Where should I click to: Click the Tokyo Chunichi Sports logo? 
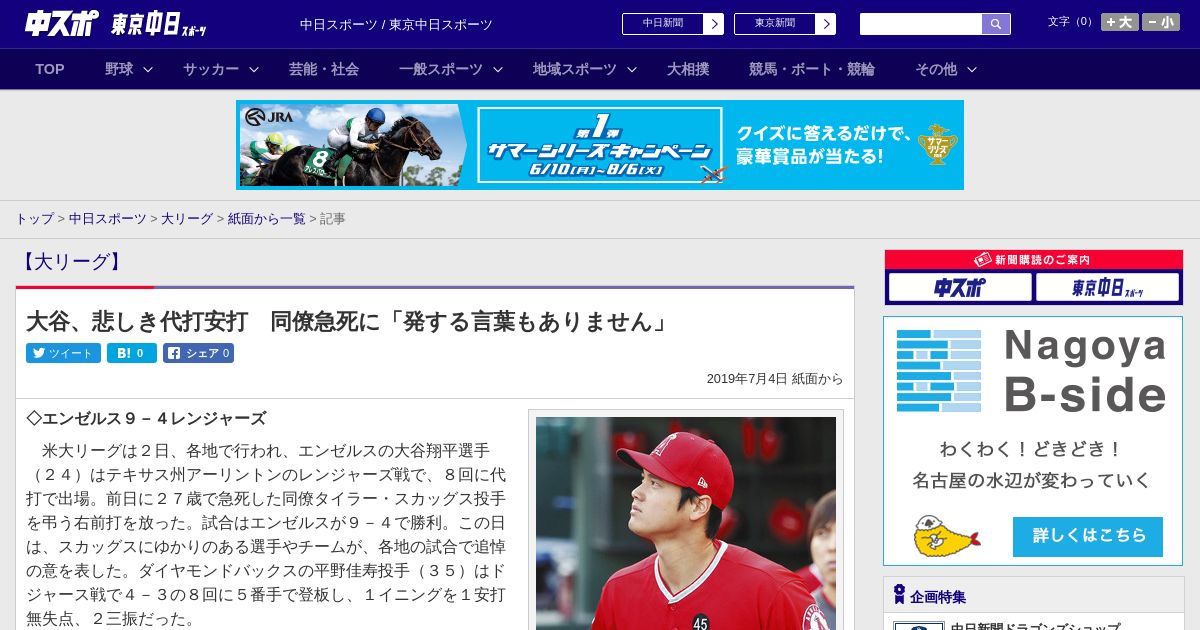point(159,24)
